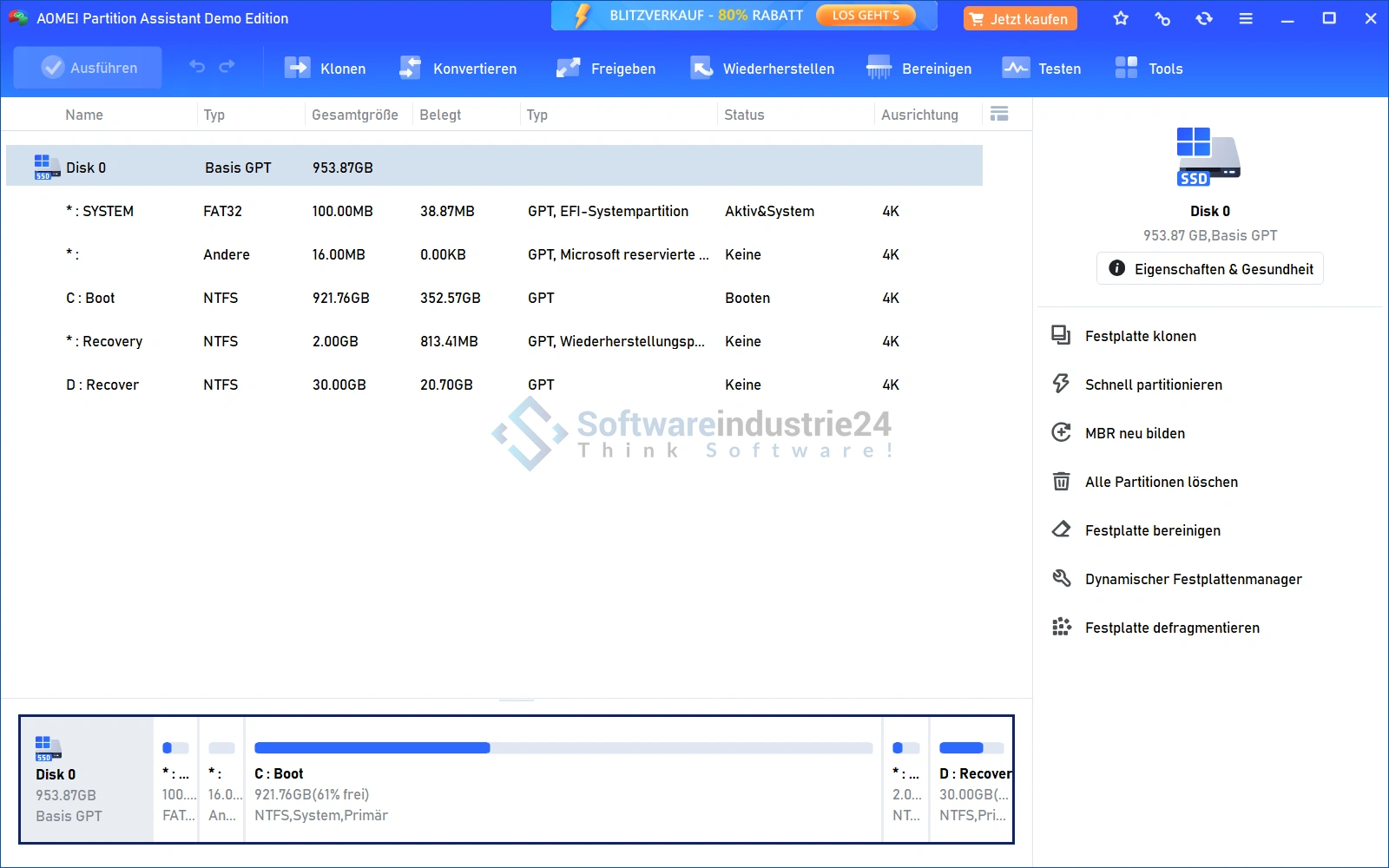Open the Konvertieren tool

(x=458, y=69)
